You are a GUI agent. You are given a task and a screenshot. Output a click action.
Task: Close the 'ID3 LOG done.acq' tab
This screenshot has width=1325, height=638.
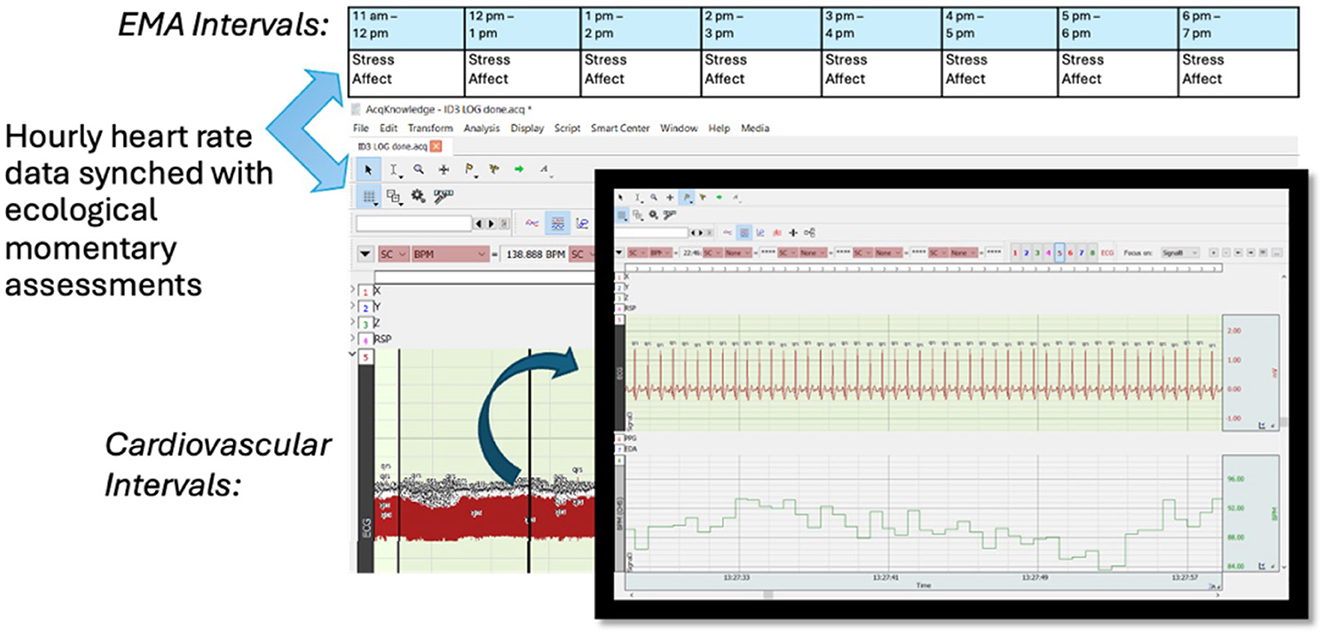436,147
